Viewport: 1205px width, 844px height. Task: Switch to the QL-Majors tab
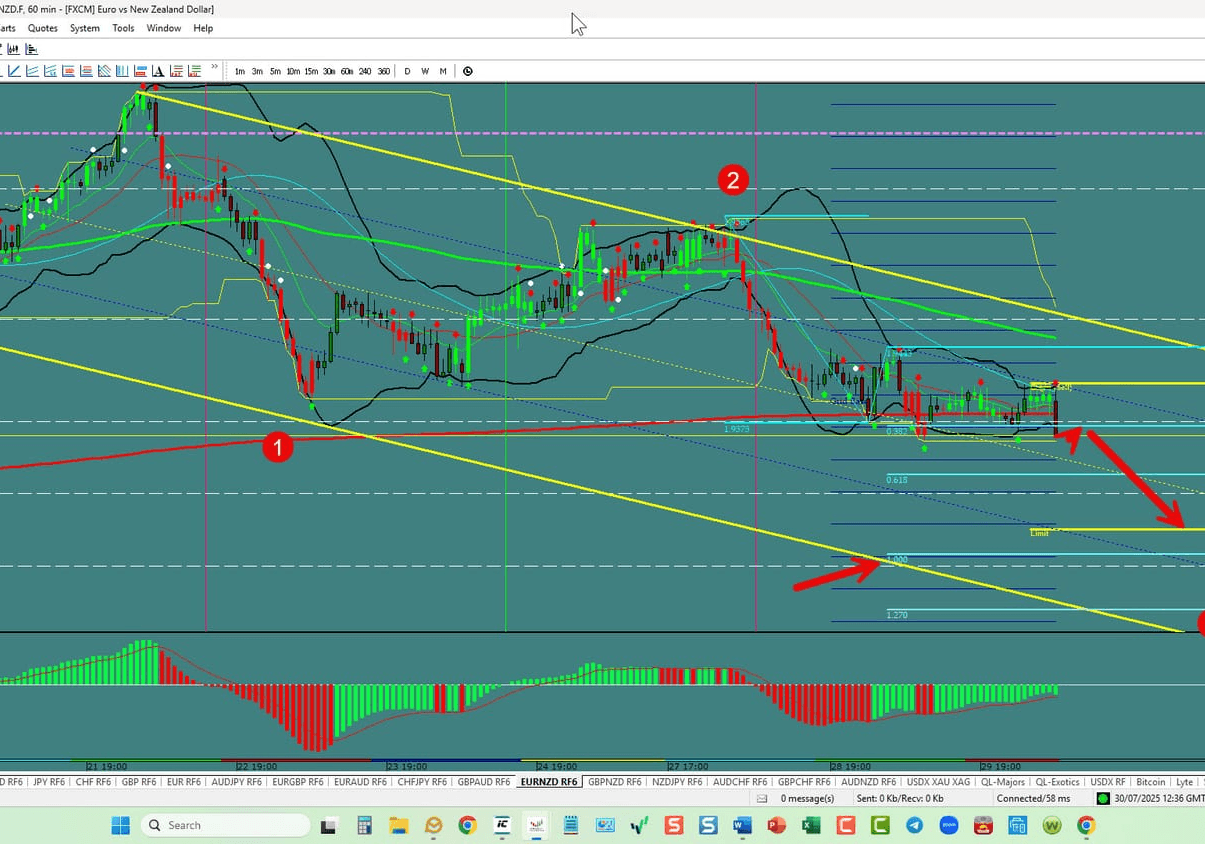click(x=1003, y=781)
